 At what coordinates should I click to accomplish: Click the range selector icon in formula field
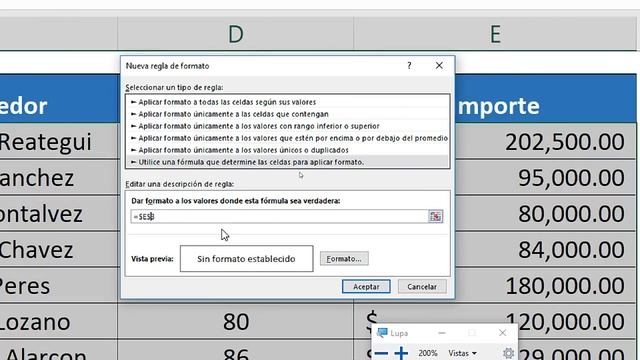coord(436,216)
